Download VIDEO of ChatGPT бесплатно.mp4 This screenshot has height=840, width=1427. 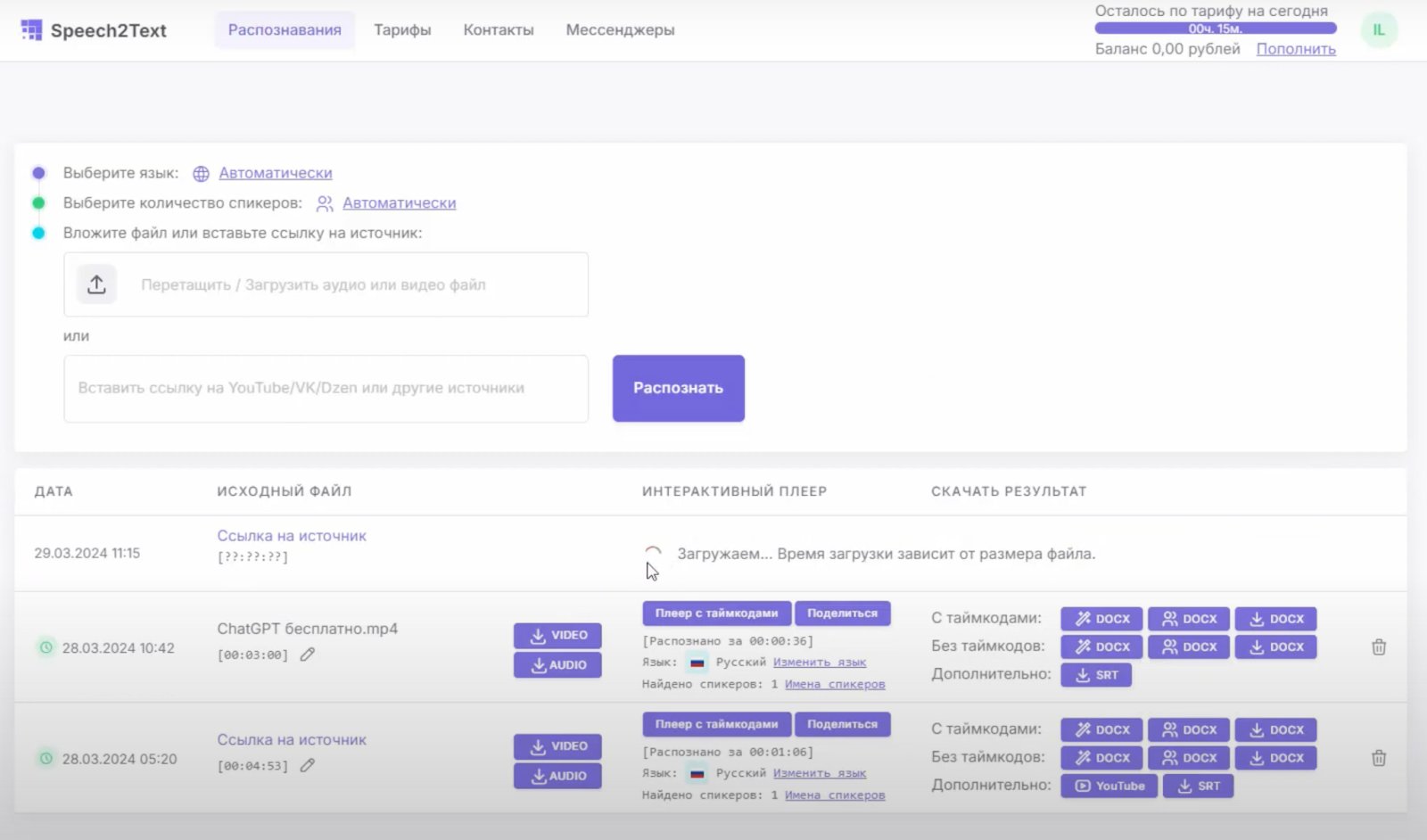pos(557,636)
